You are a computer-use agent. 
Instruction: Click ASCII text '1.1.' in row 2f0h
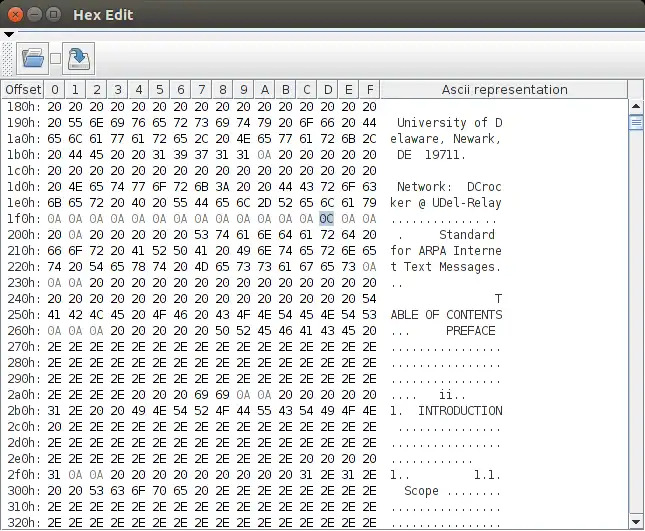[x=487, y=475]
